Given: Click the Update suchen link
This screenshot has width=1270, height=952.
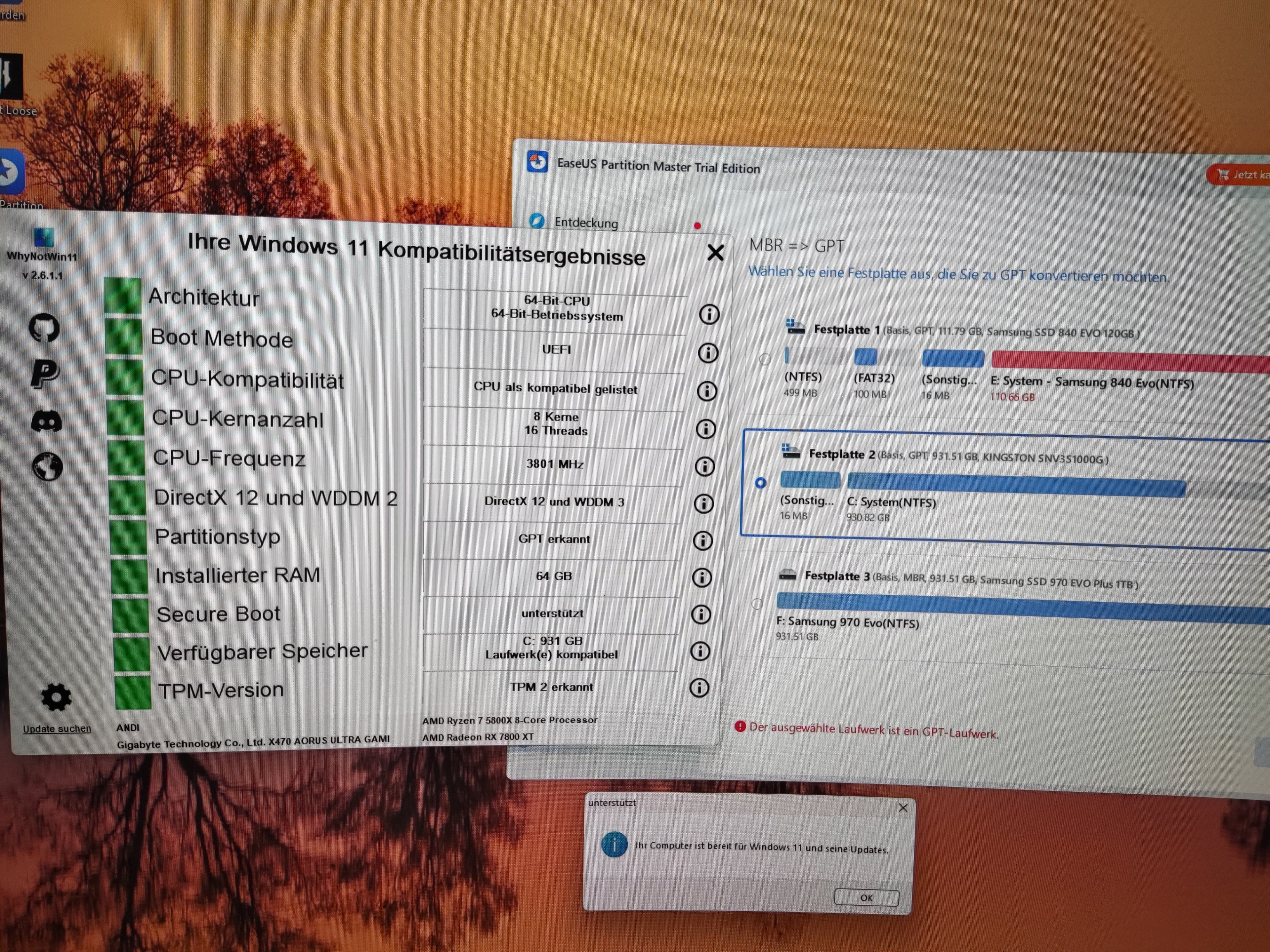Looking at the screenshot, I should pyautogui.click(x=57, y=729).
